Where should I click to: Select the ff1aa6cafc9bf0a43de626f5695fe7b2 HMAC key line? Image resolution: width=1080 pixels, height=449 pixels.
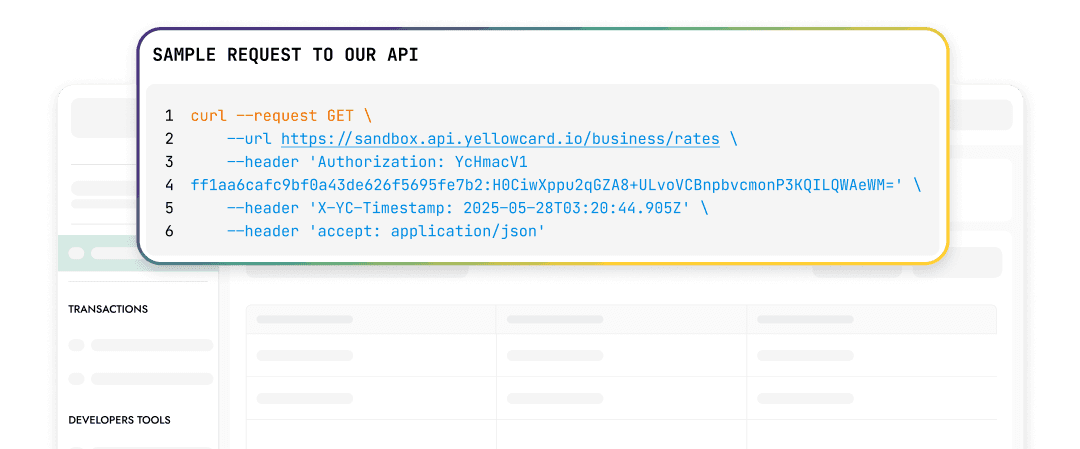coord(555,185)
